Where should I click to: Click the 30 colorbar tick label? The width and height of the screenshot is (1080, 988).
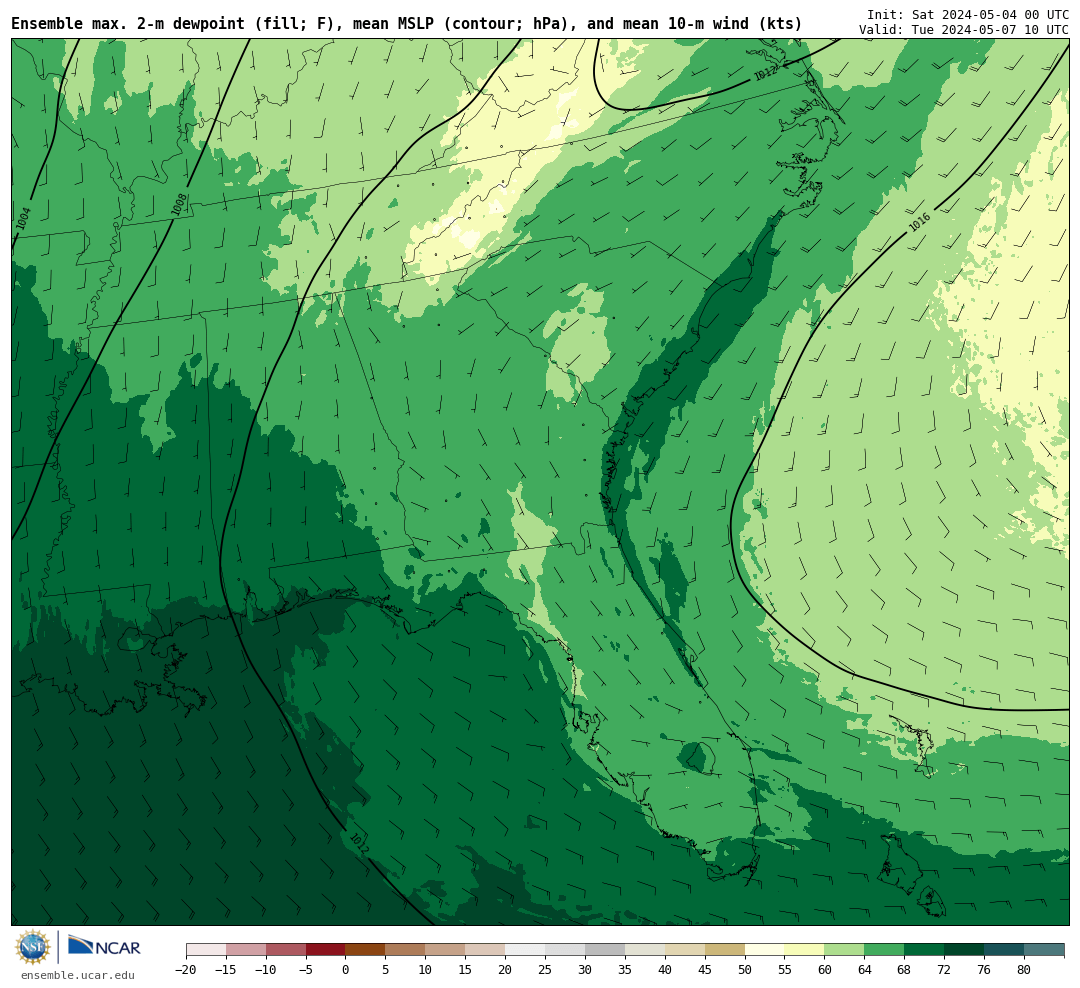point(585,970)
